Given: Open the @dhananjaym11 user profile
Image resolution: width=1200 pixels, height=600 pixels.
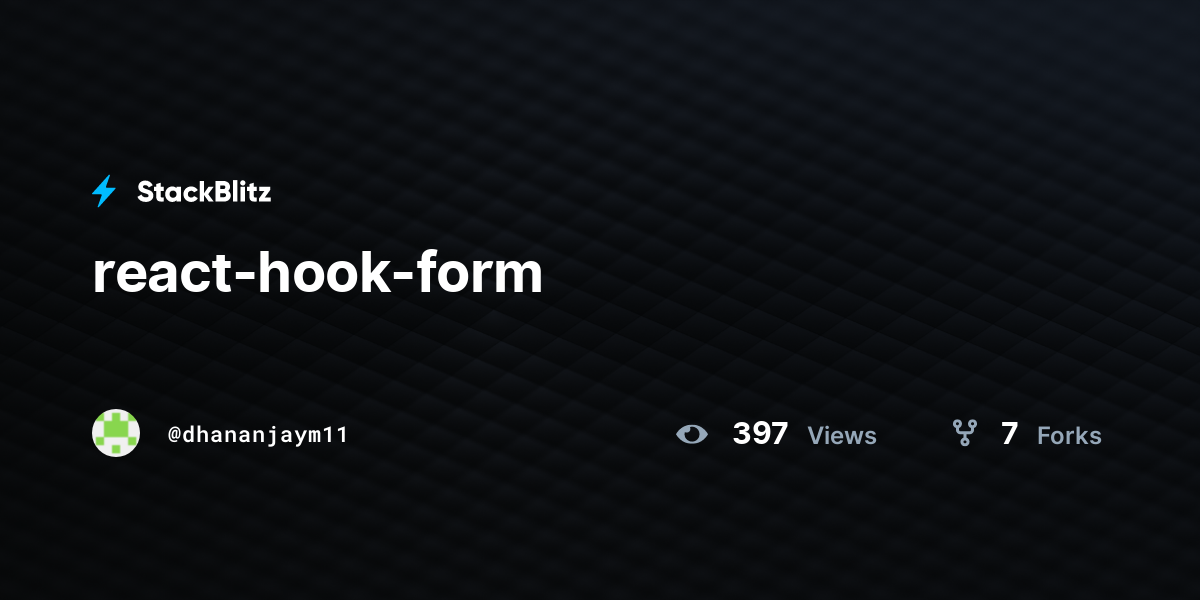Looking at the screenshot, I should [x=258, y=435].
